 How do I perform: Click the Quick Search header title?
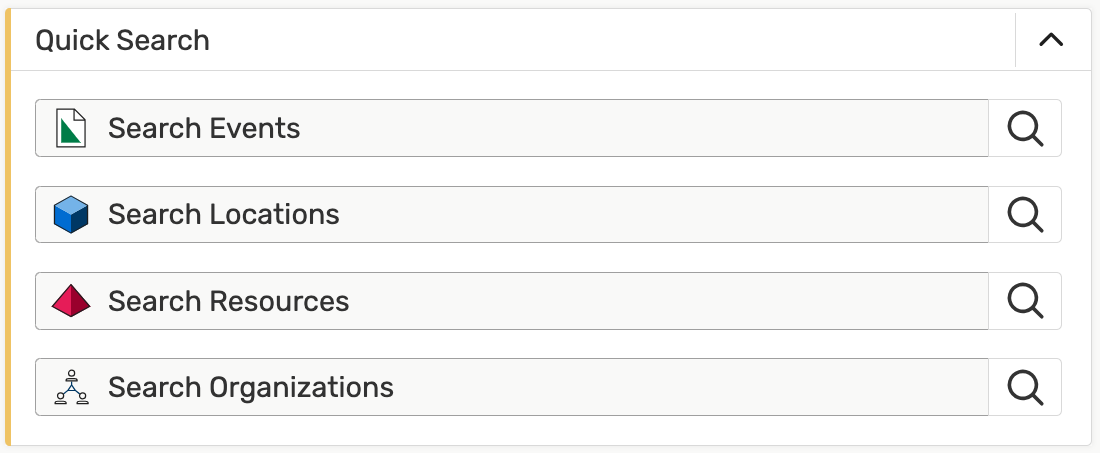tap(122, 41)
